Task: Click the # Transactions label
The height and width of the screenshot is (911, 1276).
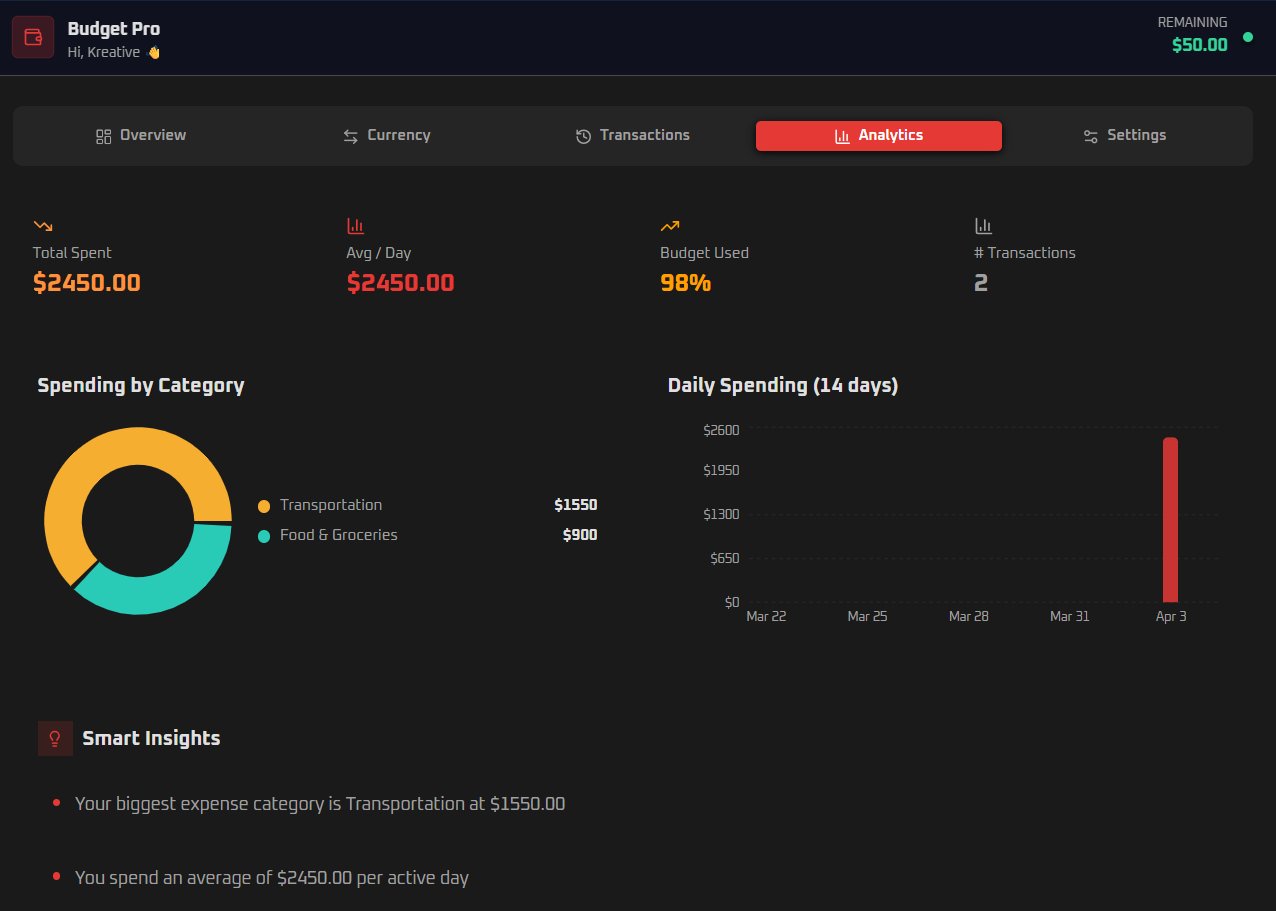Action: (x=1025, y=253)
